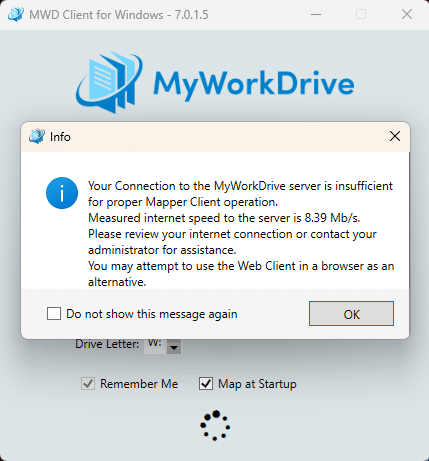Close the Info dialog with its X
This screenshot has width=429, height=461.
[395, 136]
